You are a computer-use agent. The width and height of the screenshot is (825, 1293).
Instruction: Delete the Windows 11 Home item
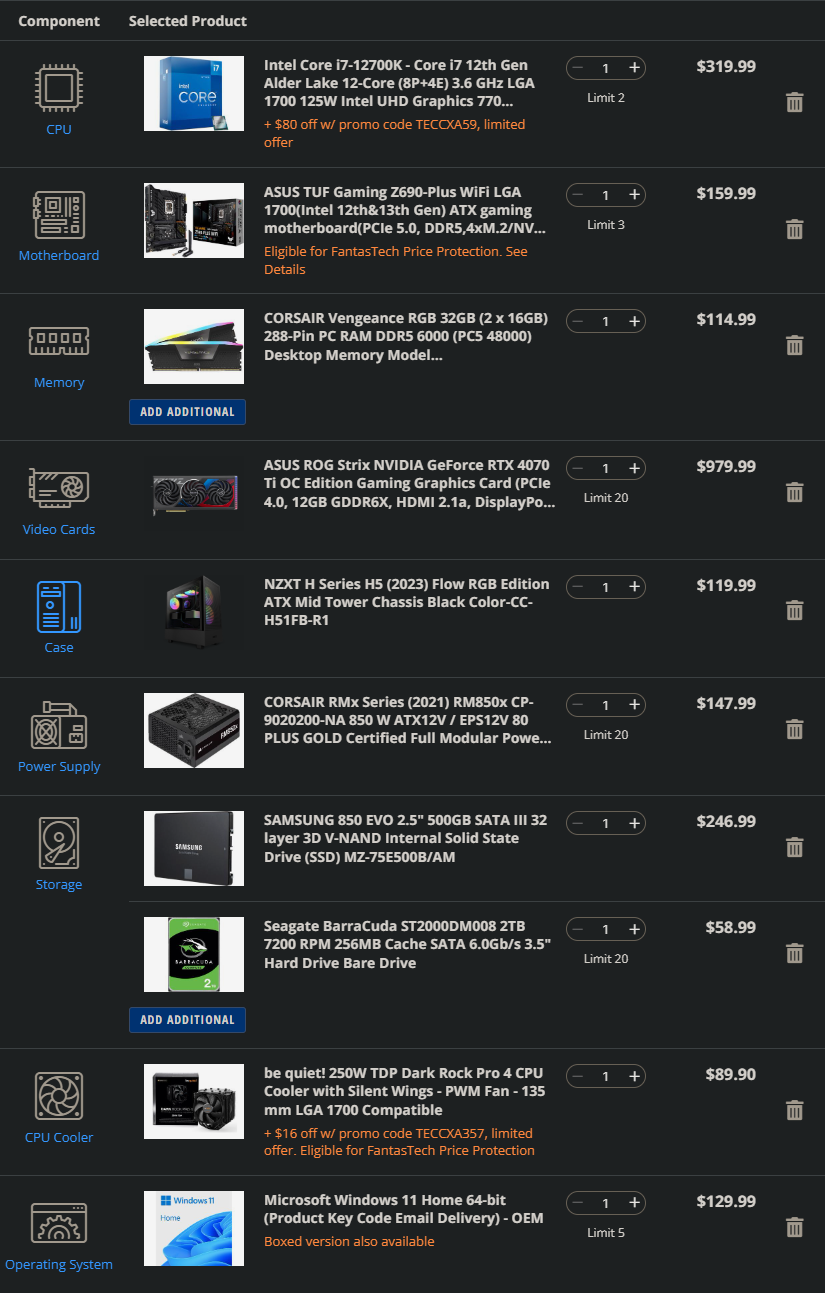794,1227
